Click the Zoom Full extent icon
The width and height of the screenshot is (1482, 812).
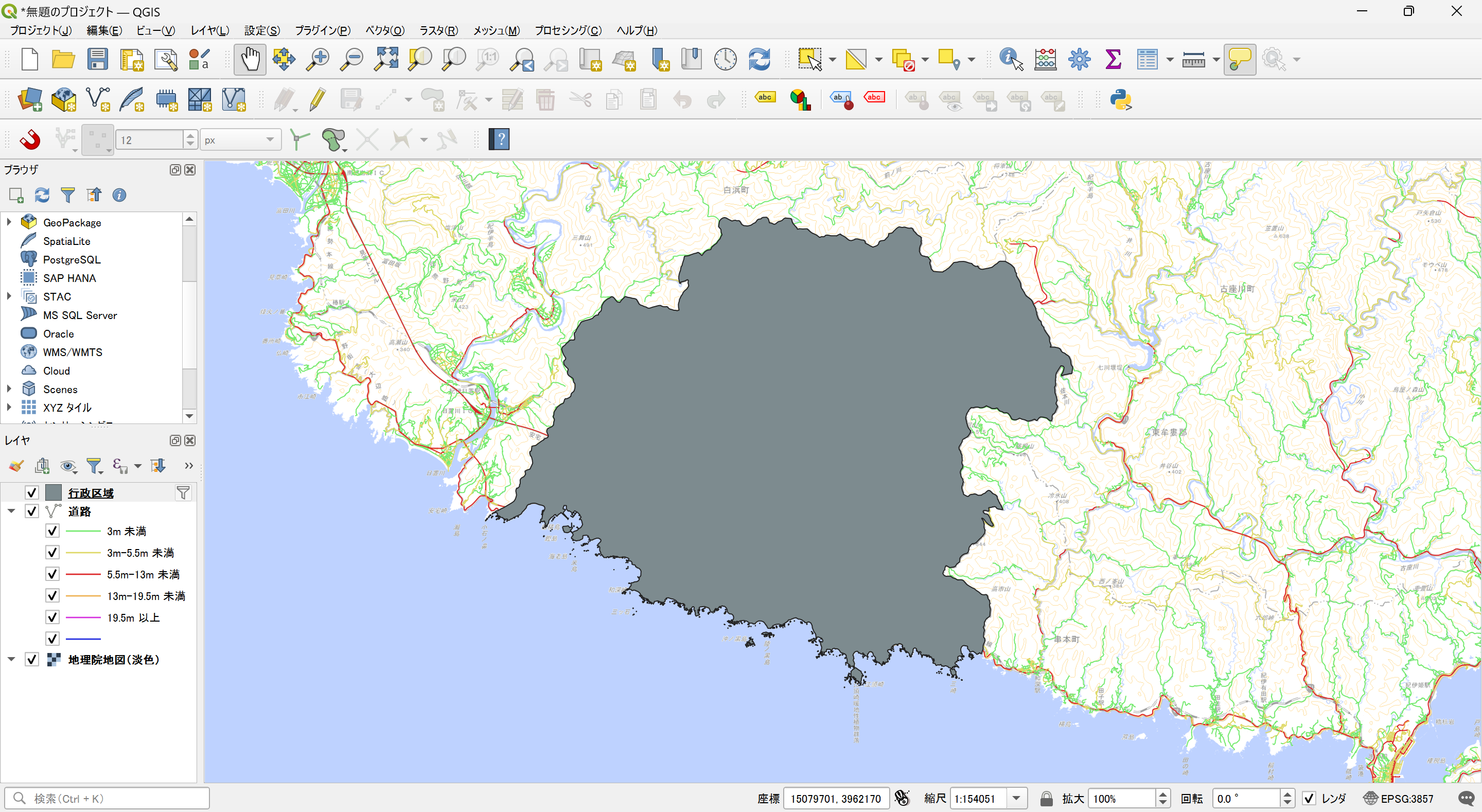pos(386,59)
